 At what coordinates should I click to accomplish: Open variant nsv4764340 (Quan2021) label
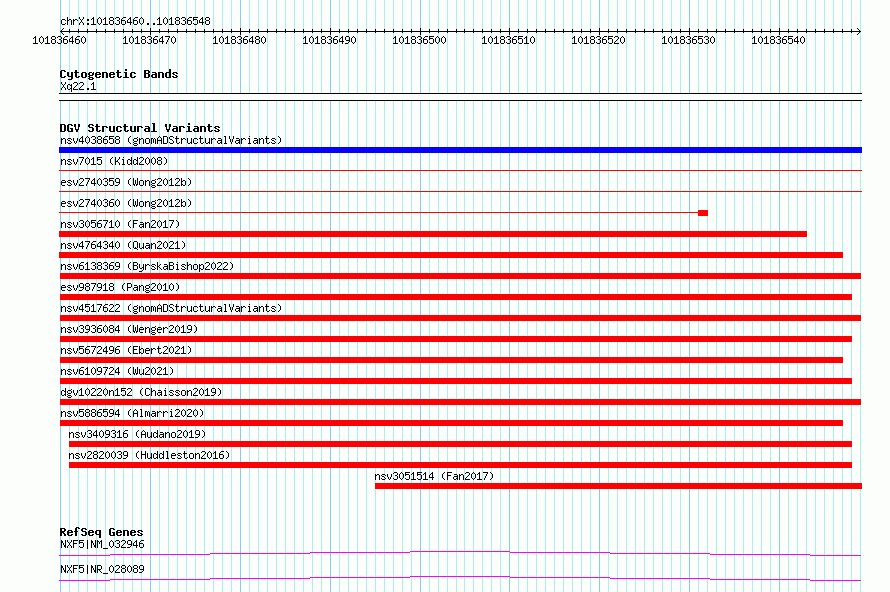pos(123,245)
